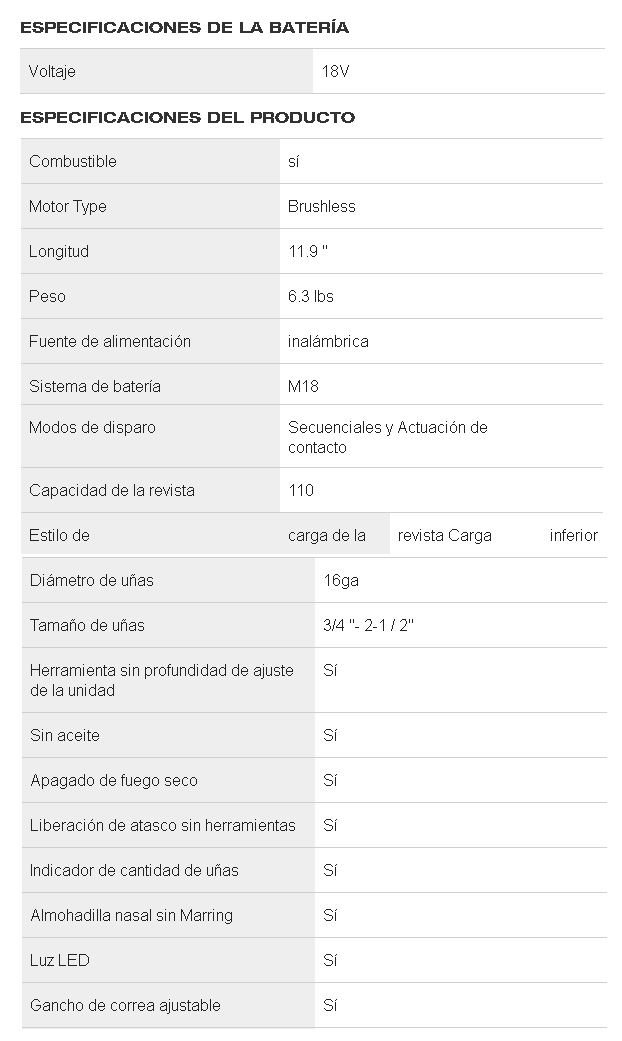Click the 'inalámbrica' power source value
The height and width of the screenshot is (1041, 622).
pos(328,341)
